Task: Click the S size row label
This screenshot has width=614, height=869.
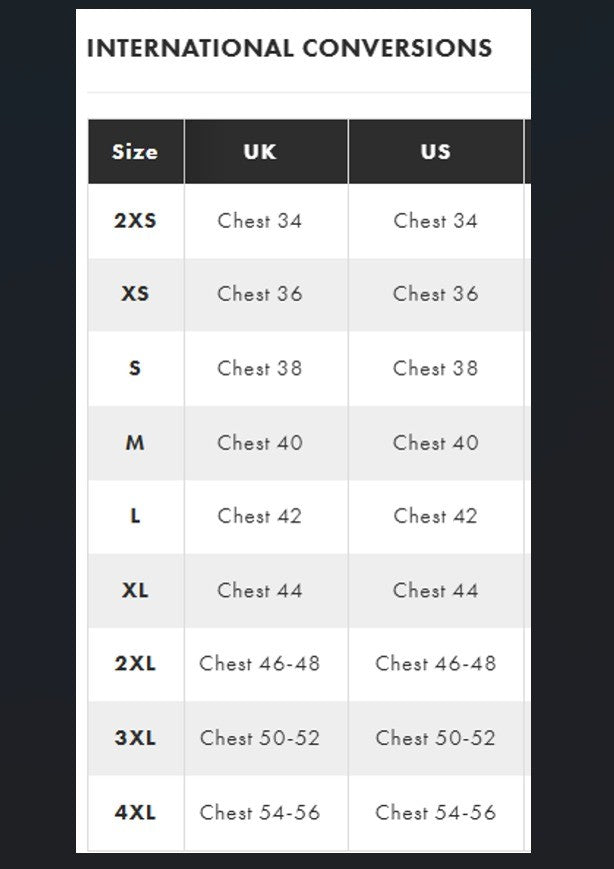Action: click(x=135, y=368)
